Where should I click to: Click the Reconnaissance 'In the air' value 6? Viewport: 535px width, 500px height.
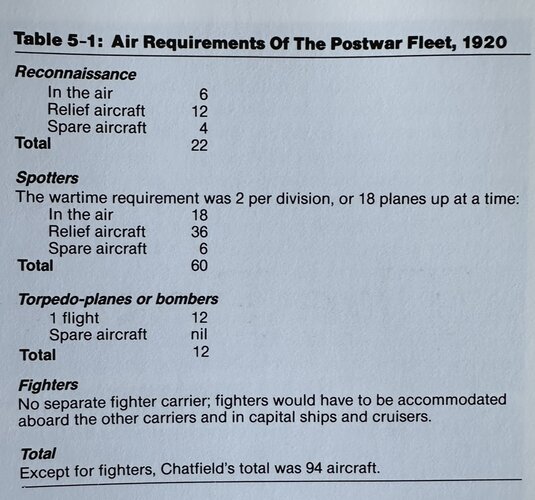coord(203,94)
